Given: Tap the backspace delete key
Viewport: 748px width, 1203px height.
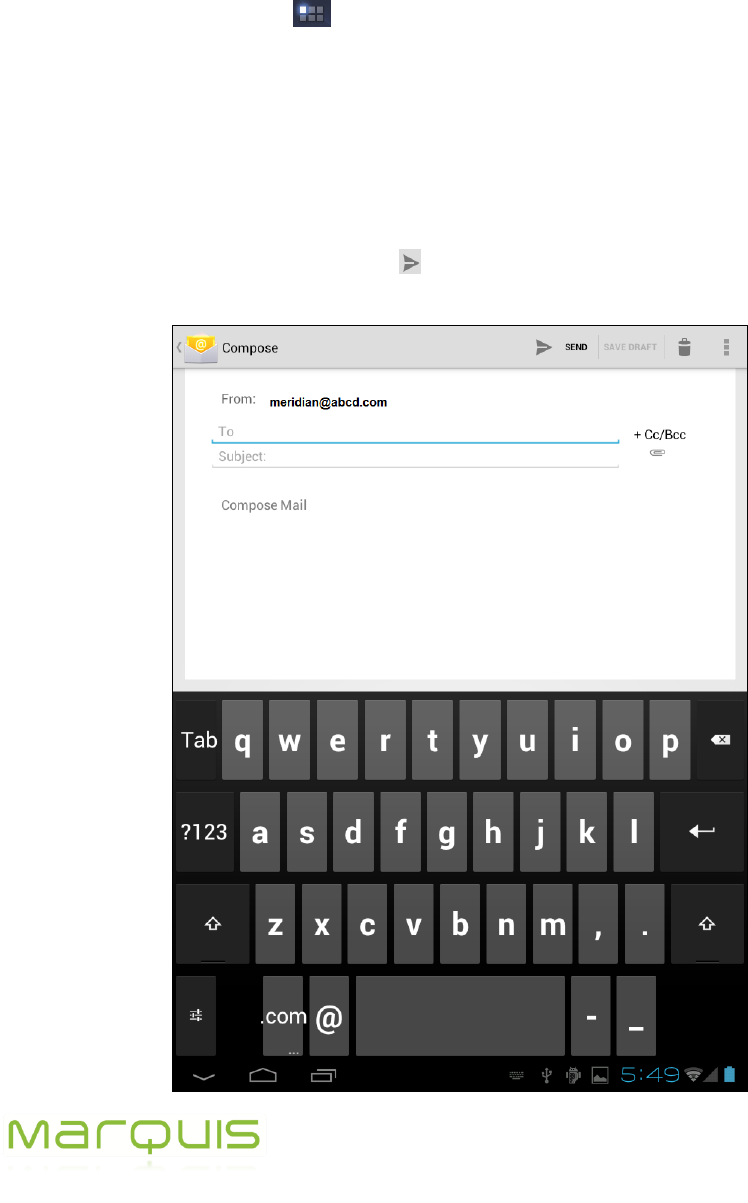Looking at the screenshot, I should pyautogui.click(x=721, y=740).
